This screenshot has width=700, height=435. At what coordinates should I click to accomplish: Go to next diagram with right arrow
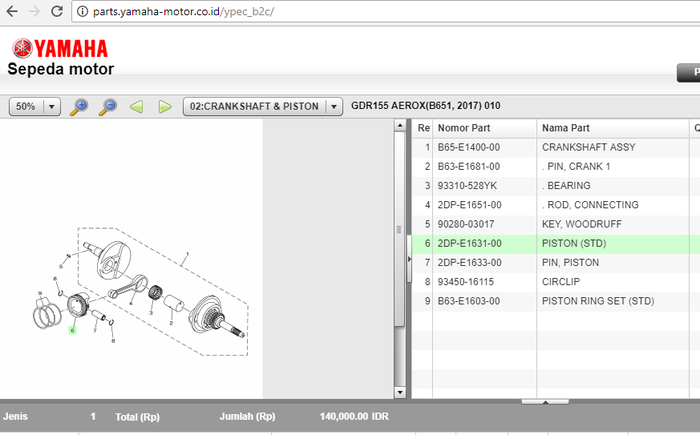pyautogui.click(x=165, y=106)
